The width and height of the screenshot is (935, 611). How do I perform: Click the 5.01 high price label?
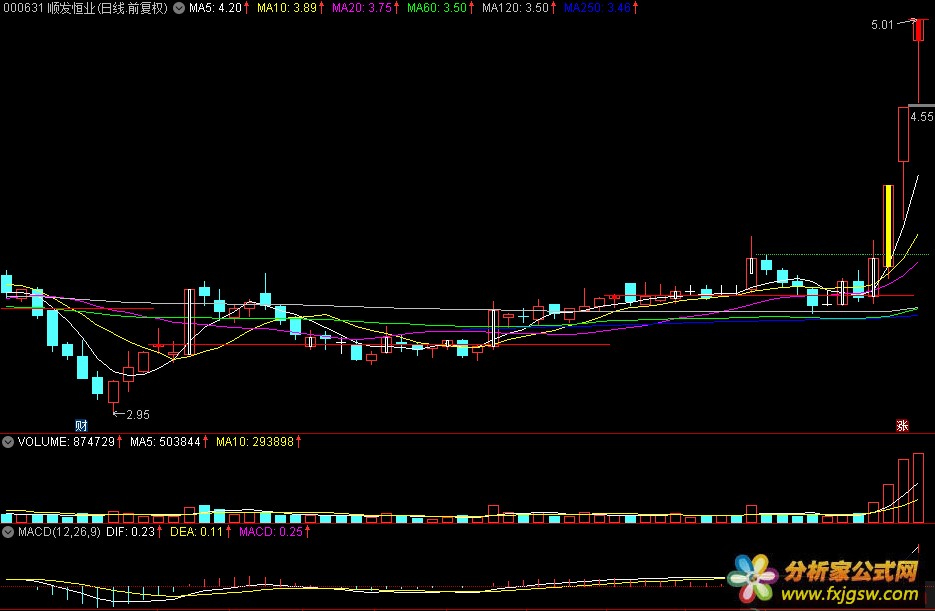[x=883, y=25]
